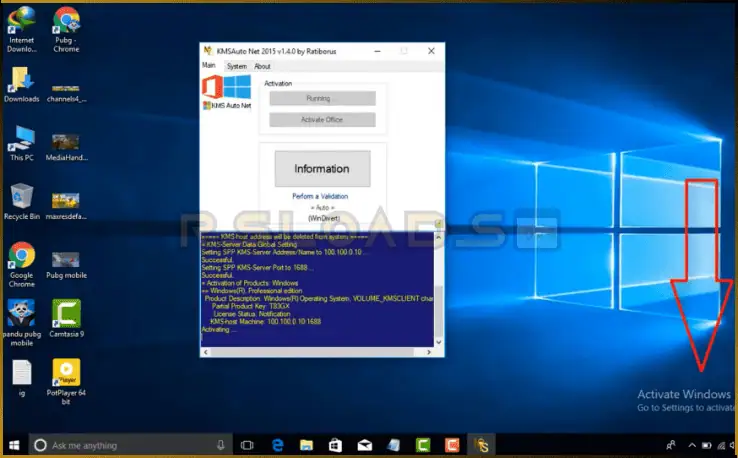
Task: Open Microsoft Store from taskbar
Action: 335,445
